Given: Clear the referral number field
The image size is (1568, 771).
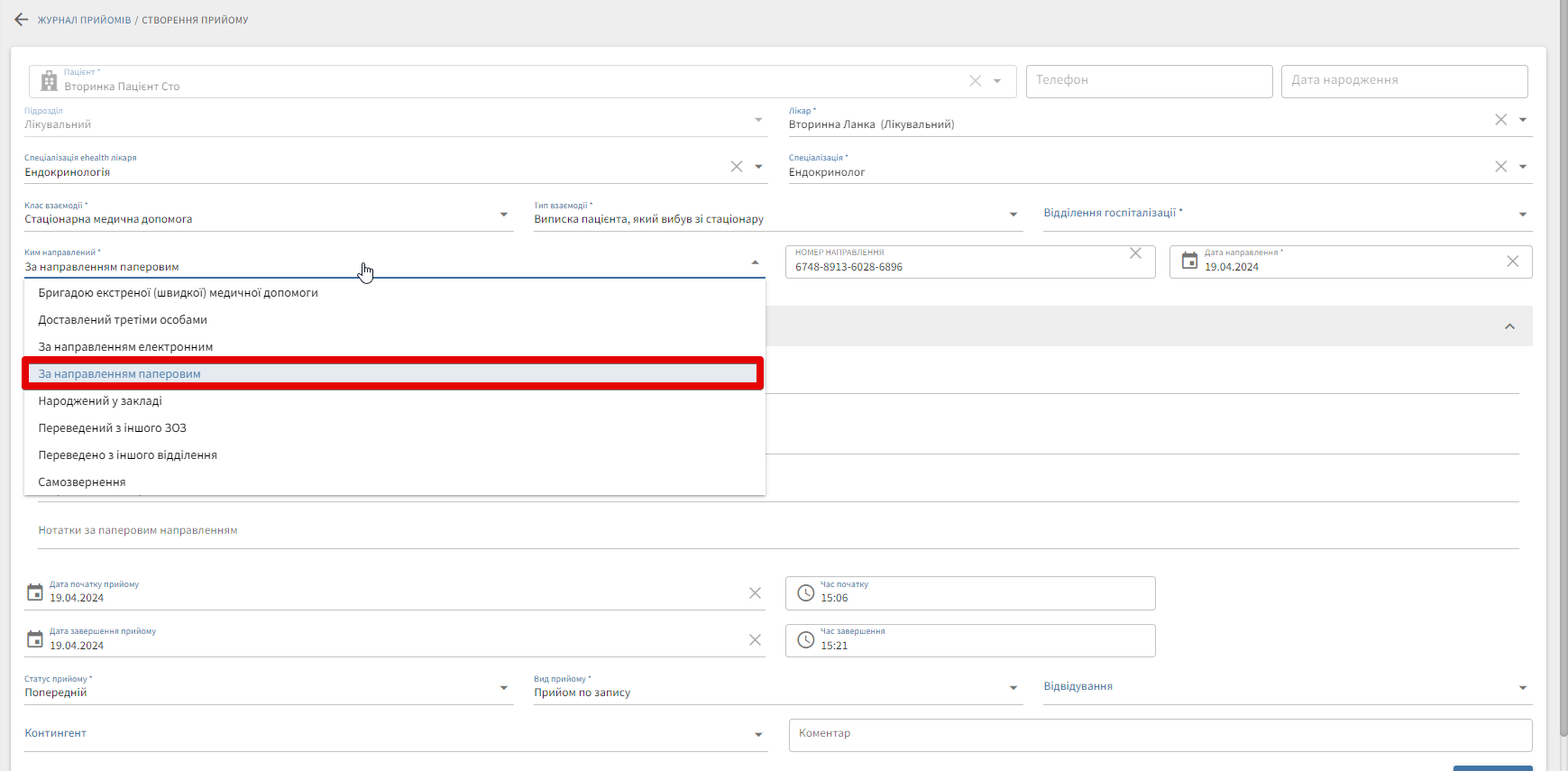Looking at the screenshot, I should 1135,253.
